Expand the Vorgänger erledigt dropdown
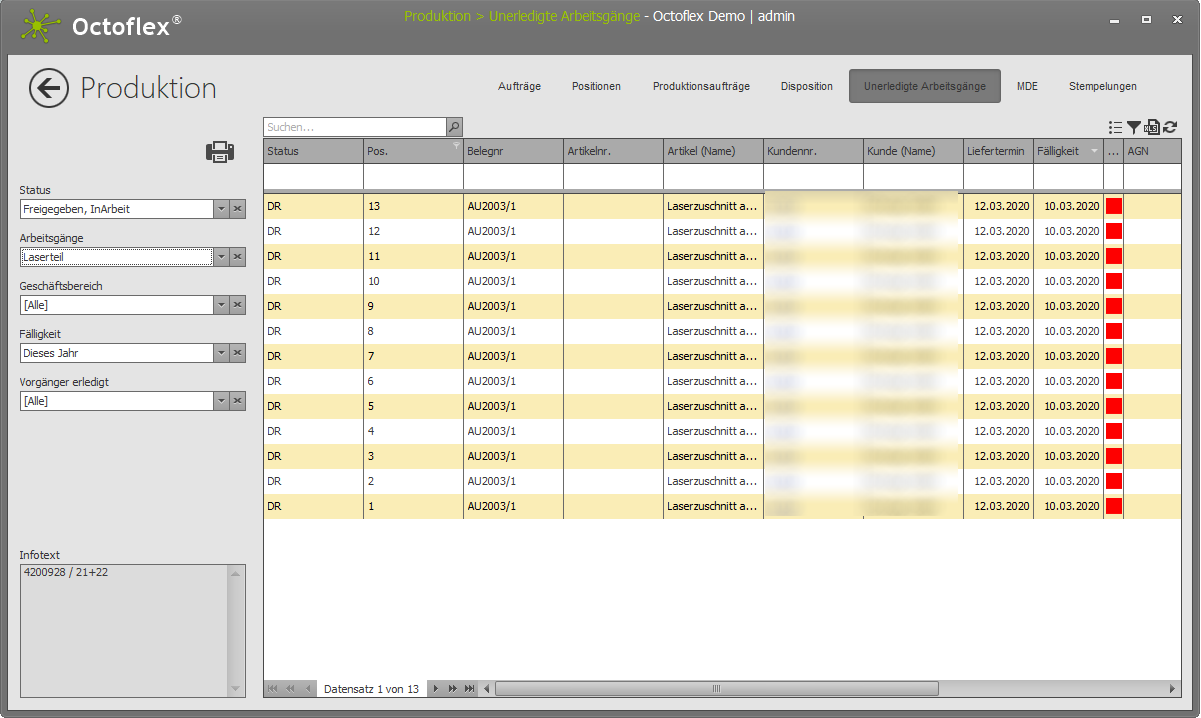Screen dimensions: 1201x718 tap(221, 401)
